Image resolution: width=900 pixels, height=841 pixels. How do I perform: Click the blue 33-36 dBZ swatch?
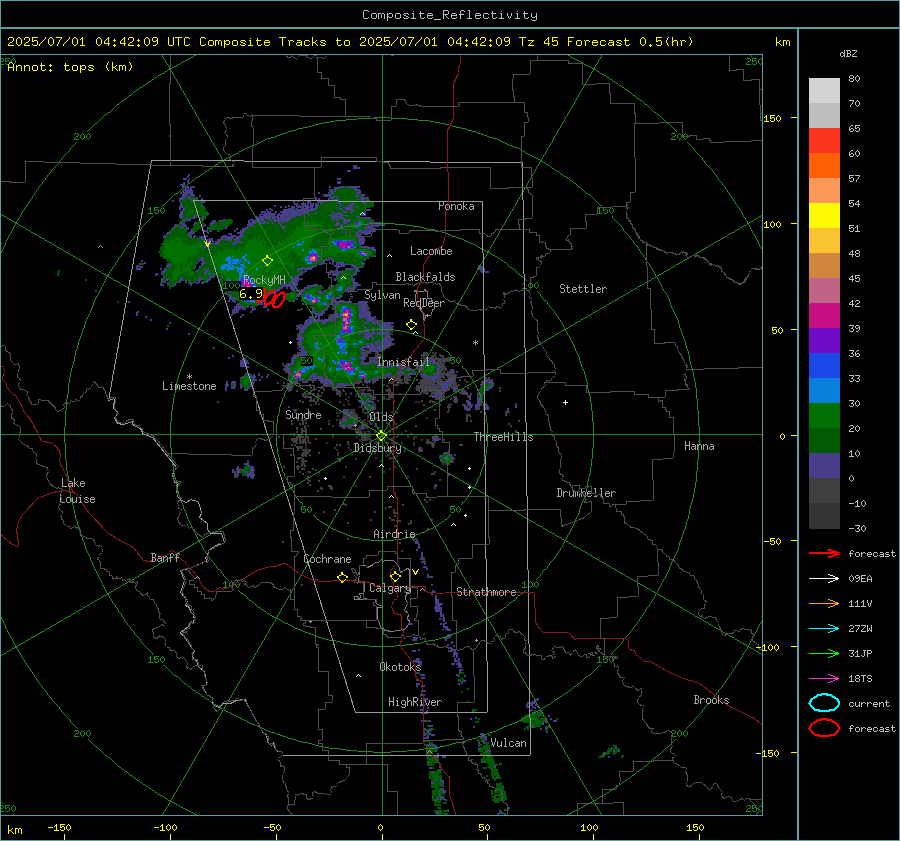coord(824,366)
